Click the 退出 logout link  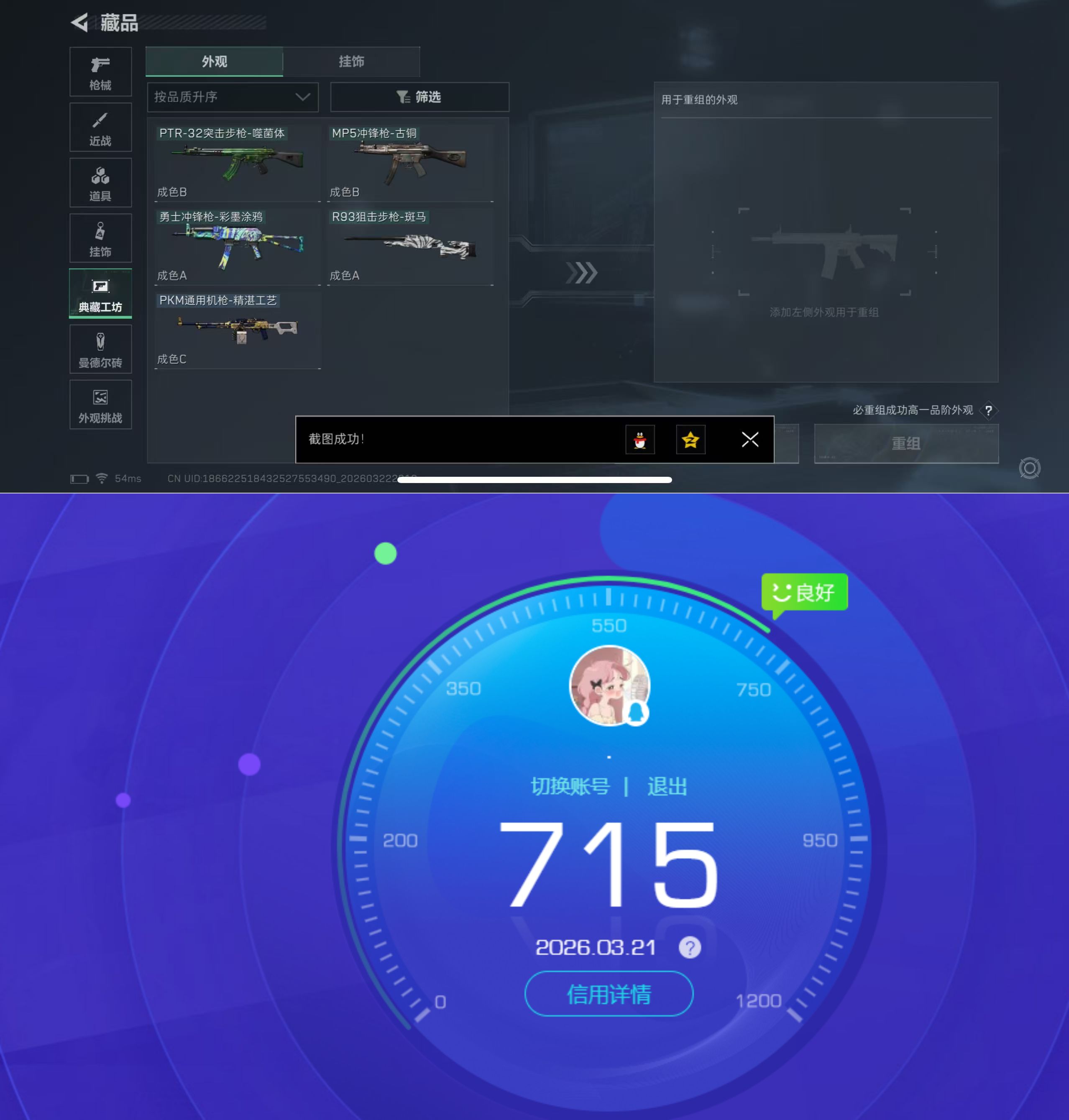667,787
